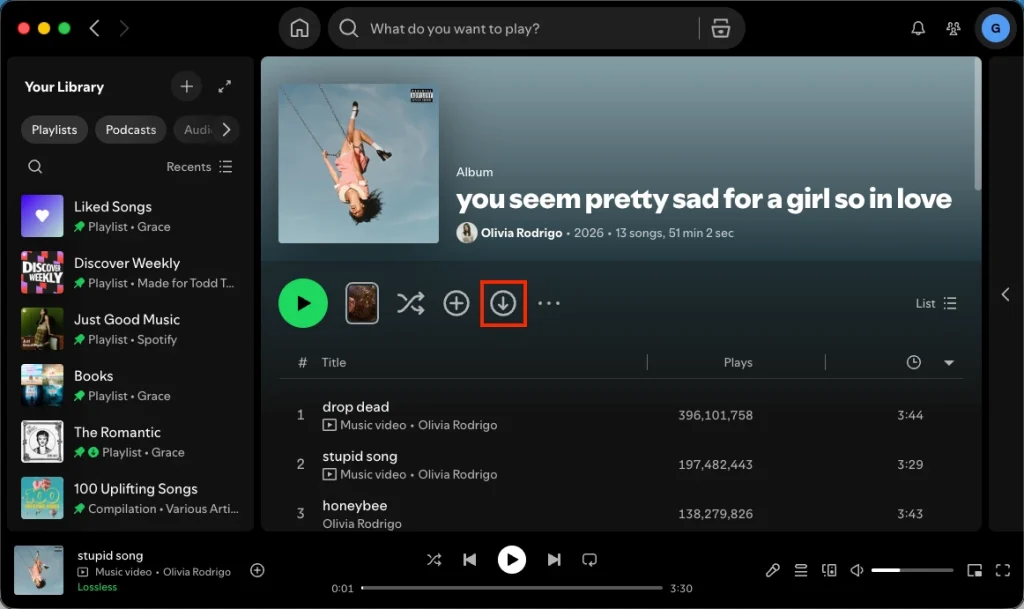The width and height of the screenshot is (1024, 609).
Task: Navigate back with the left arrow
Action: coord(95,28)
